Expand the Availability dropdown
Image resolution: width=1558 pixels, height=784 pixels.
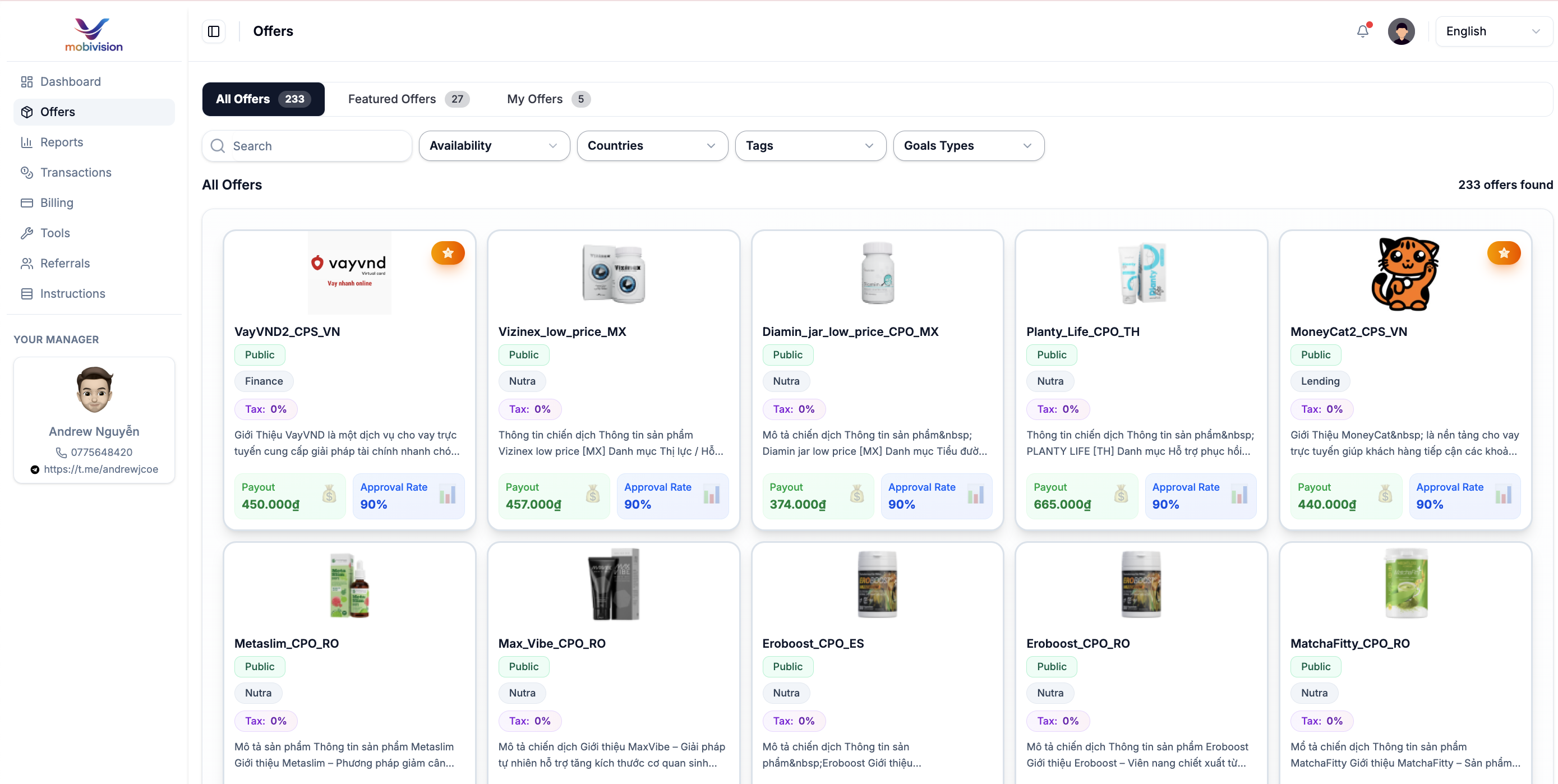coord(494,146)
